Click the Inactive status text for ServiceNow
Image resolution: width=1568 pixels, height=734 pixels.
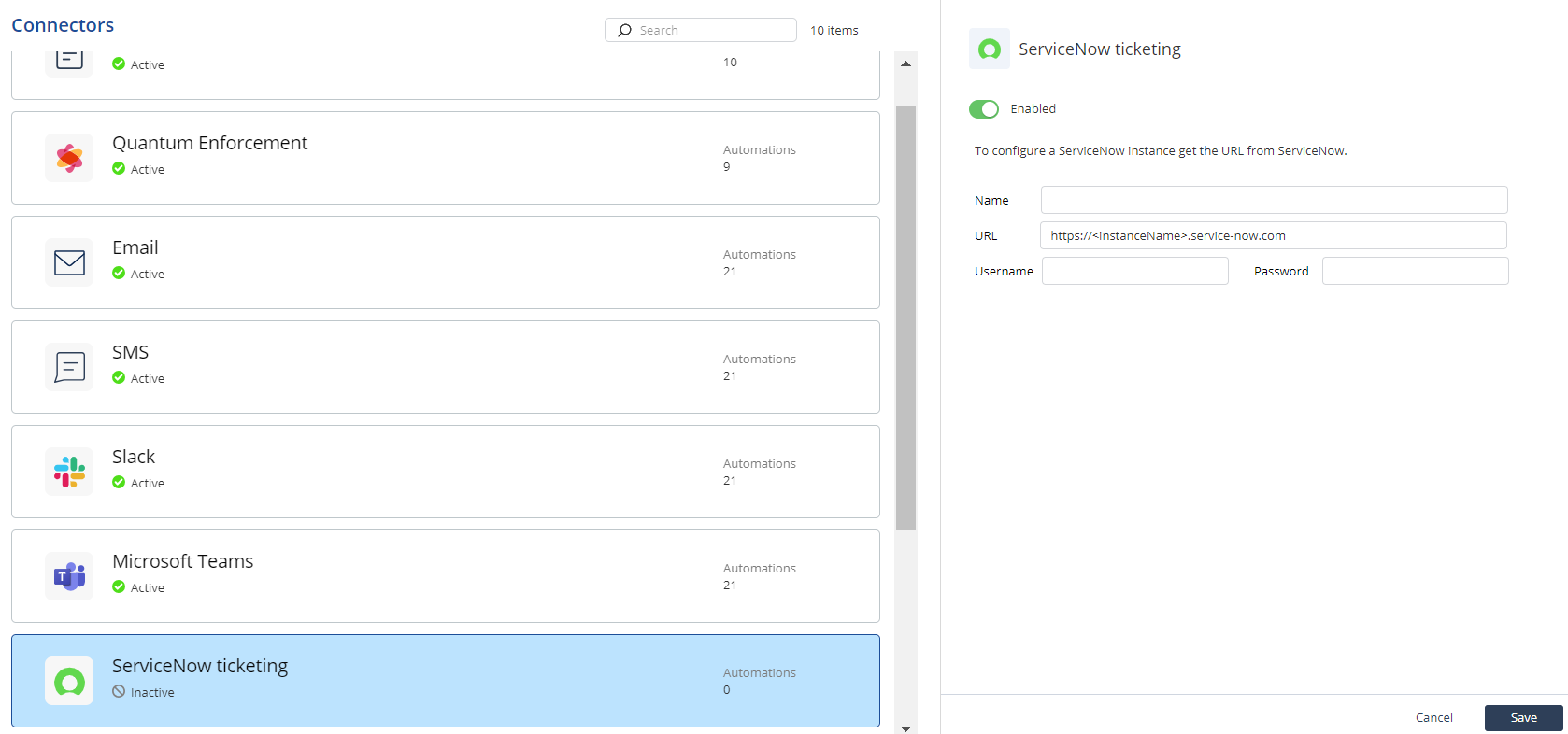coord(152,692)
